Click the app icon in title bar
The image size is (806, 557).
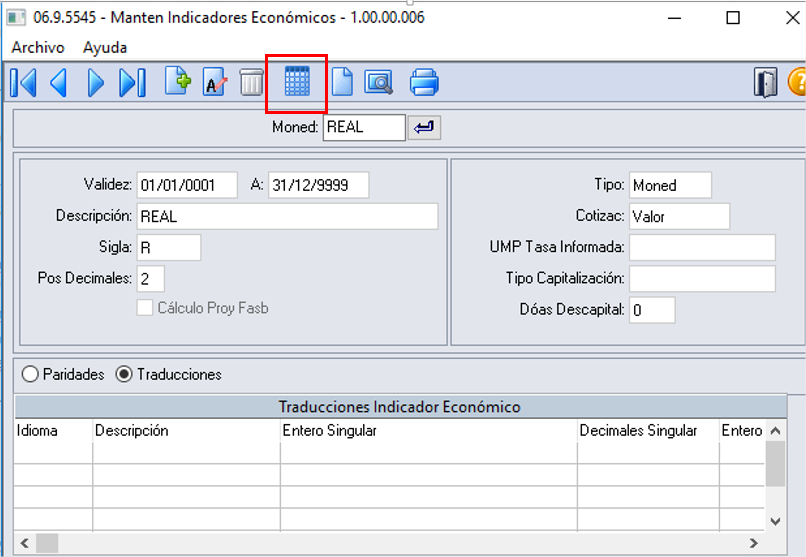click(16, 18)
